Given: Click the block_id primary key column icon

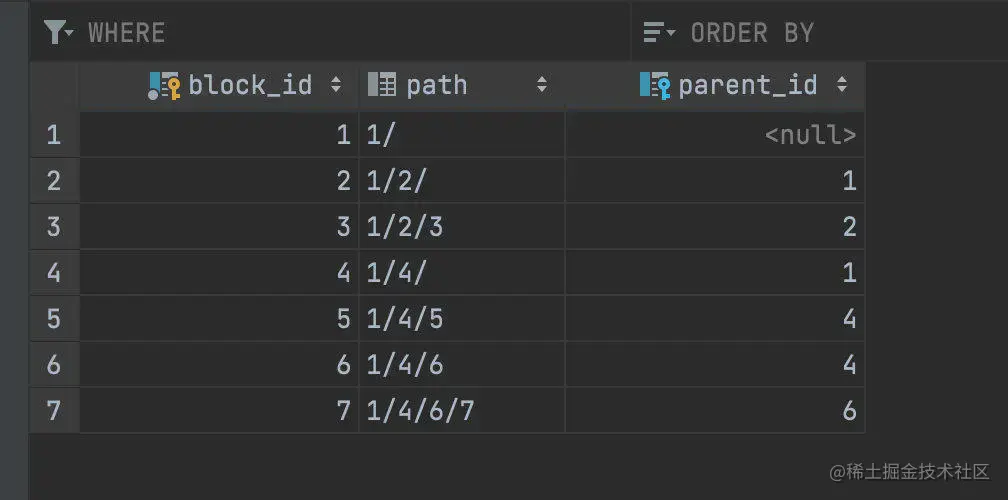Looking at the screenshot, I should click(164, 86).
